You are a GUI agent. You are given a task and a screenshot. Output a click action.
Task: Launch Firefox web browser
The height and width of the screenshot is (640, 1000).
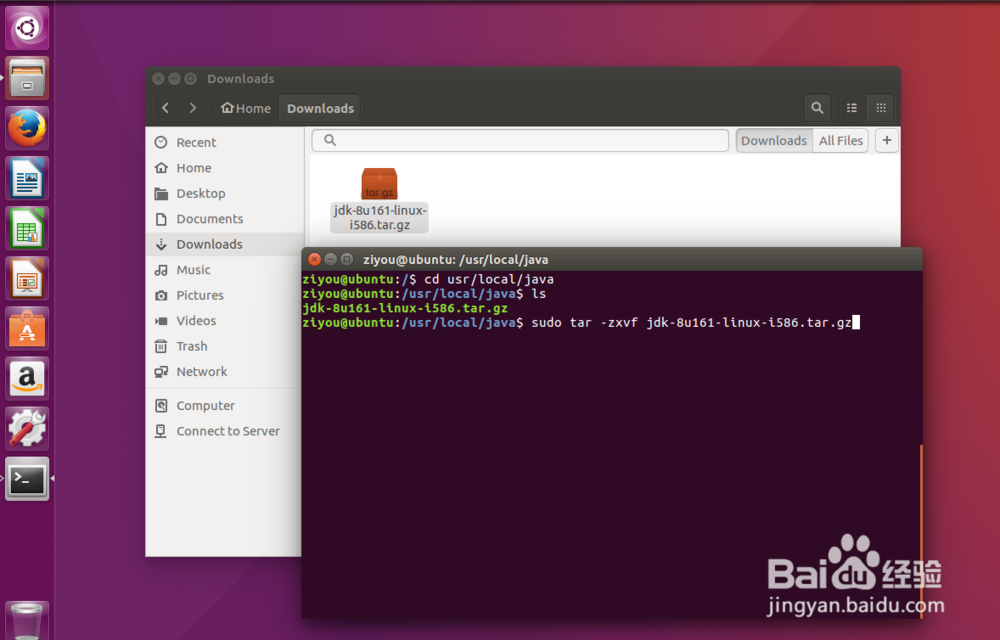tap(27, 128)
